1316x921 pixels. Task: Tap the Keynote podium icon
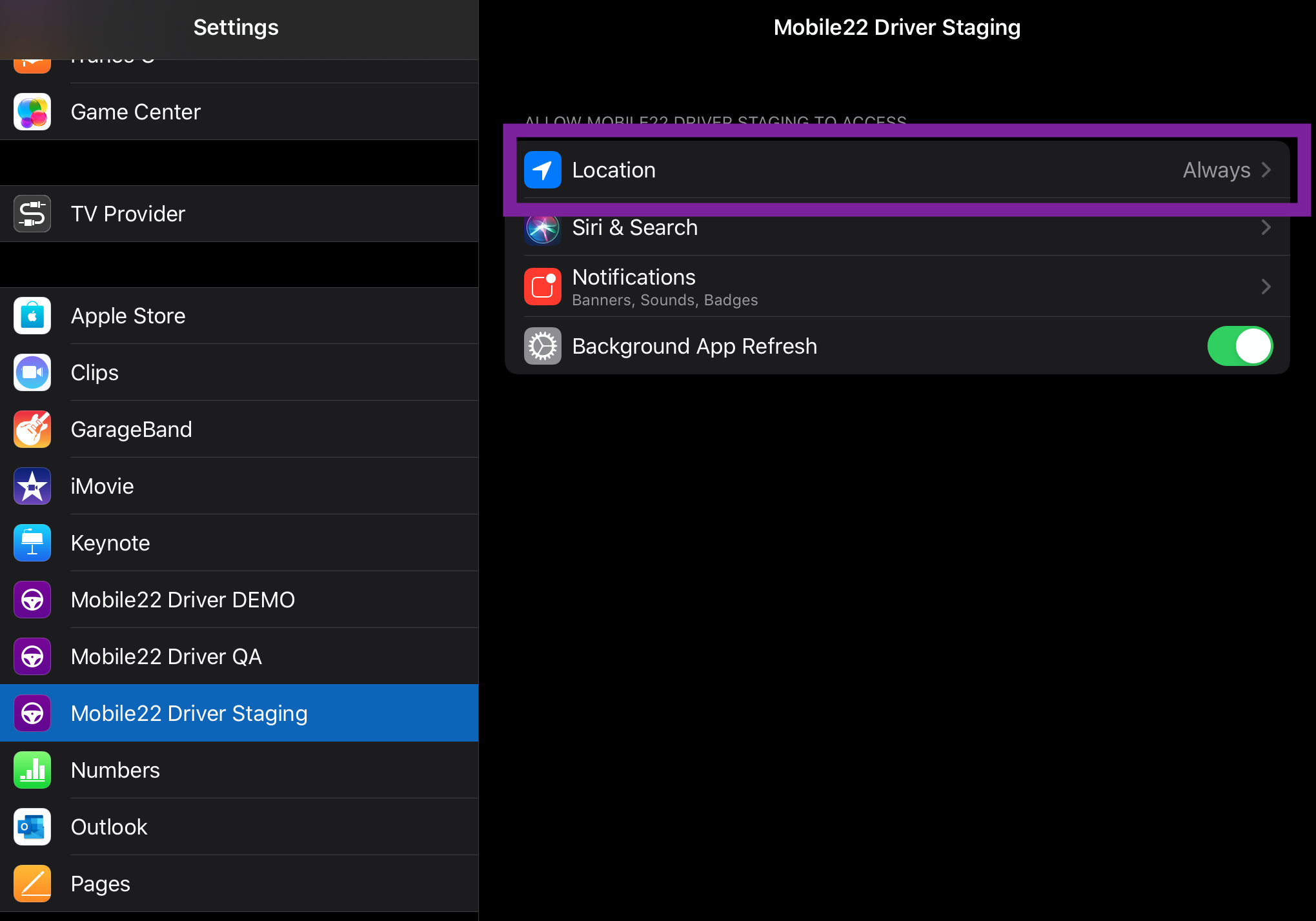click(x=32, y=543)
